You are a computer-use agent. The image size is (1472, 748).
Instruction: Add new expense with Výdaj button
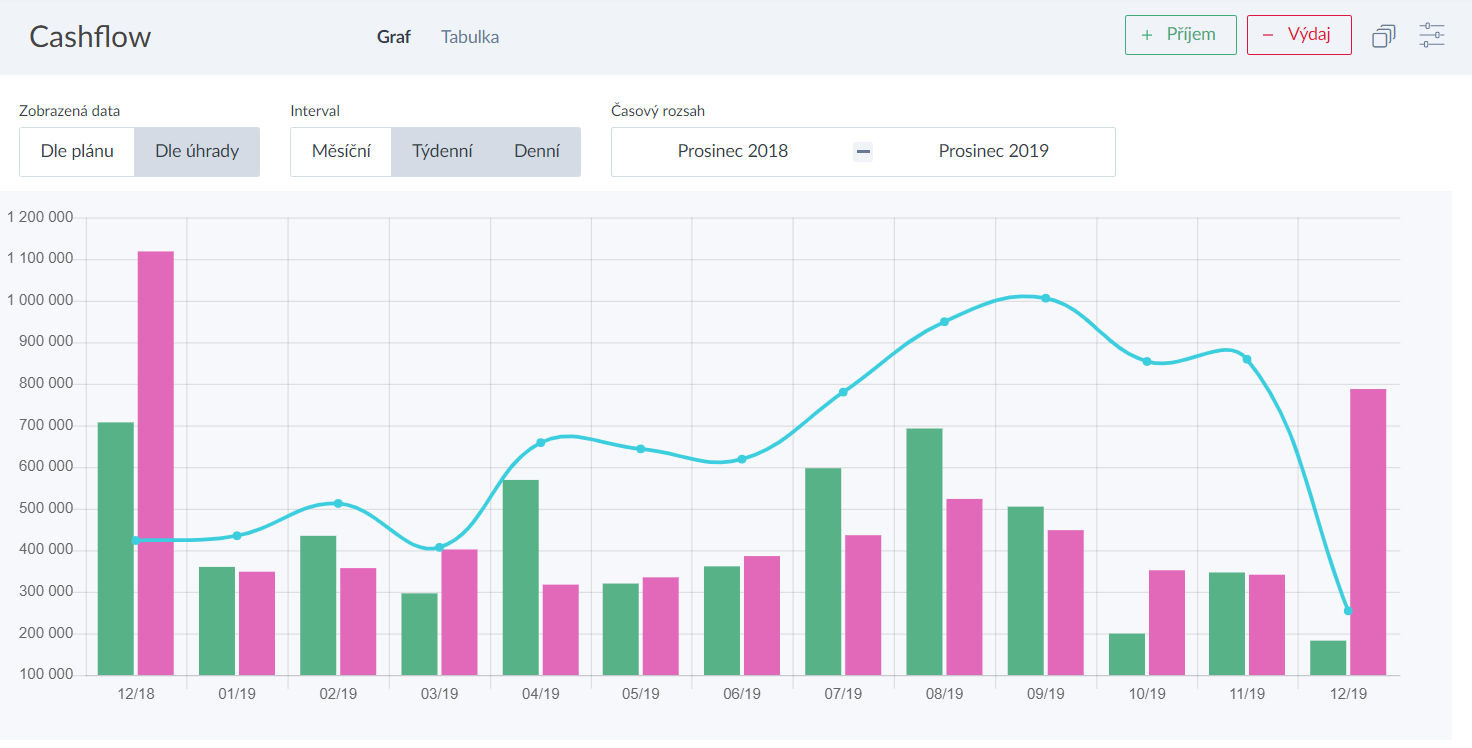coord(1299,35)
